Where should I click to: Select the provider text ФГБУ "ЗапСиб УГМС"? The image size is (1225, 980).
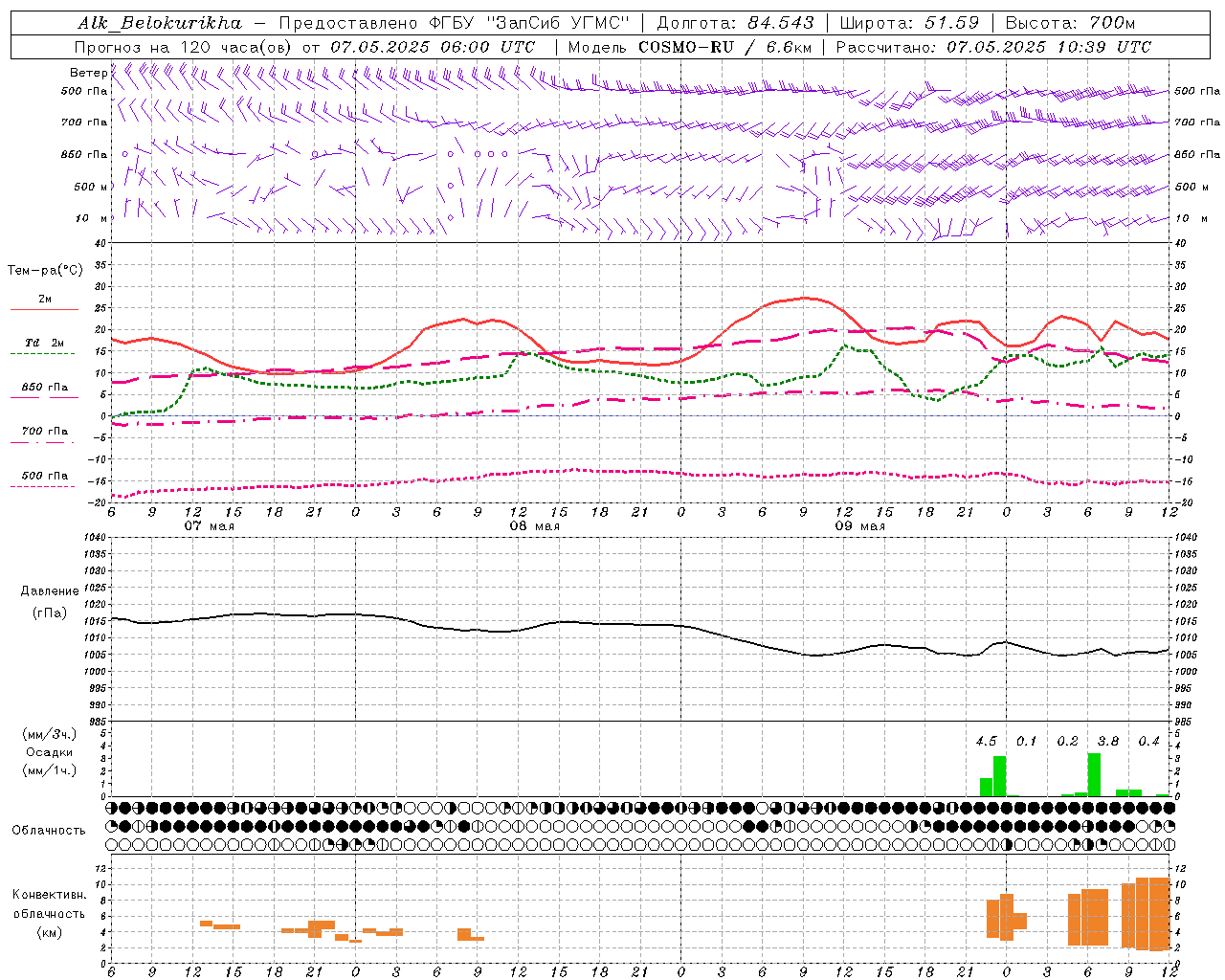[x=527, y=23]
